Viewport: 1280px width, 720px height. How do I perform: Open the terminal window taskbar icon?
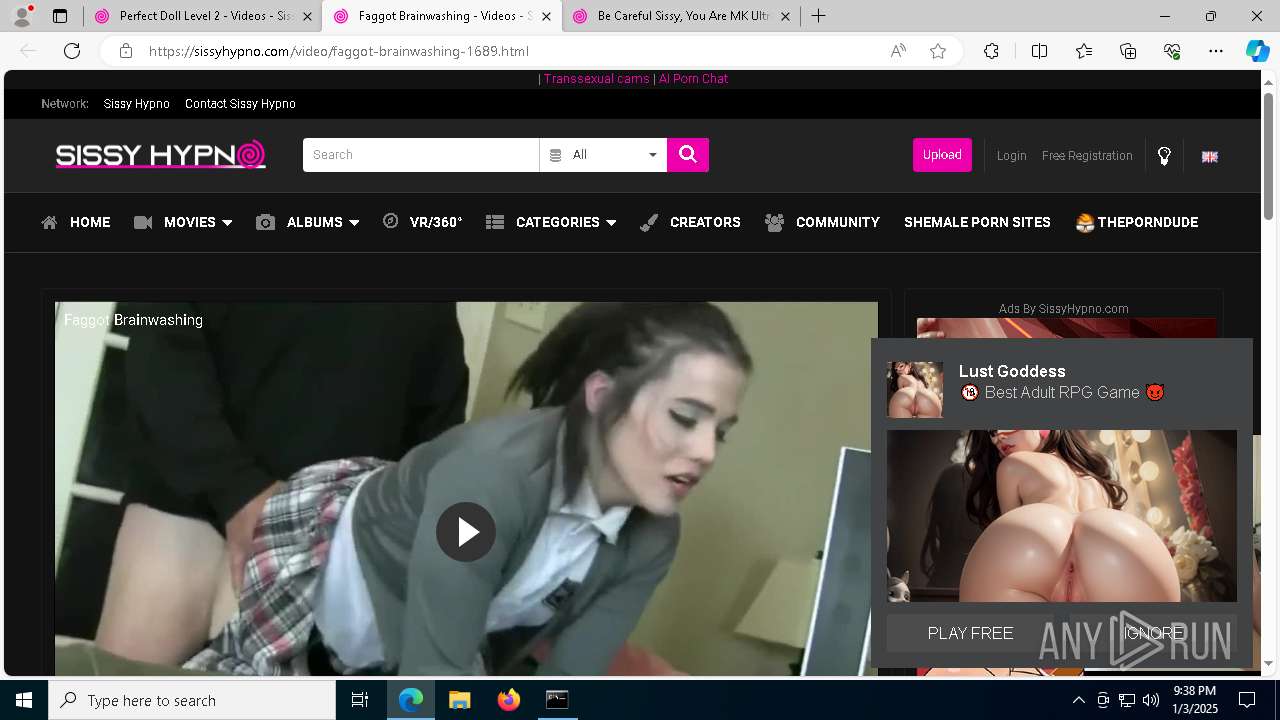pyautogui.click(x=557, y=700)
